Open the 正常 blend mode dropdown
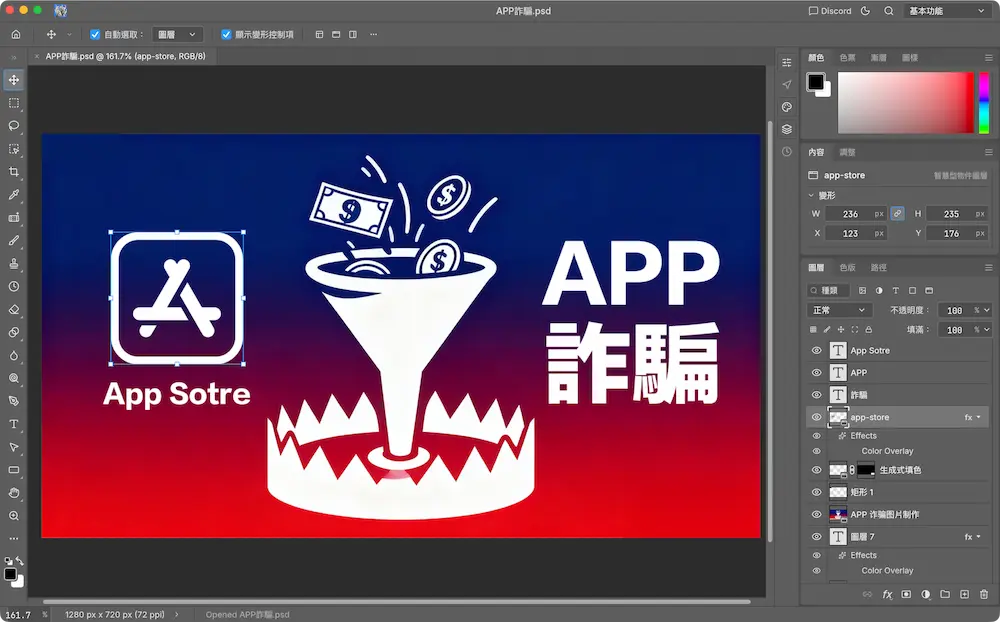 pos(838,310)
